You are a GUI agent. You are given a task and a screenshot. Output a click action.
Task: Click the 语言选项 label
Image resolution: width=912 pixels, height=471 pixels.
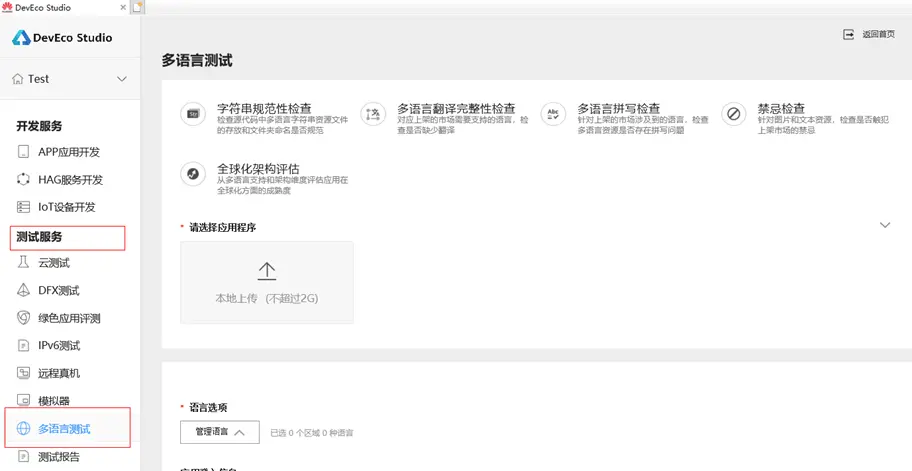tap(208, 408)
